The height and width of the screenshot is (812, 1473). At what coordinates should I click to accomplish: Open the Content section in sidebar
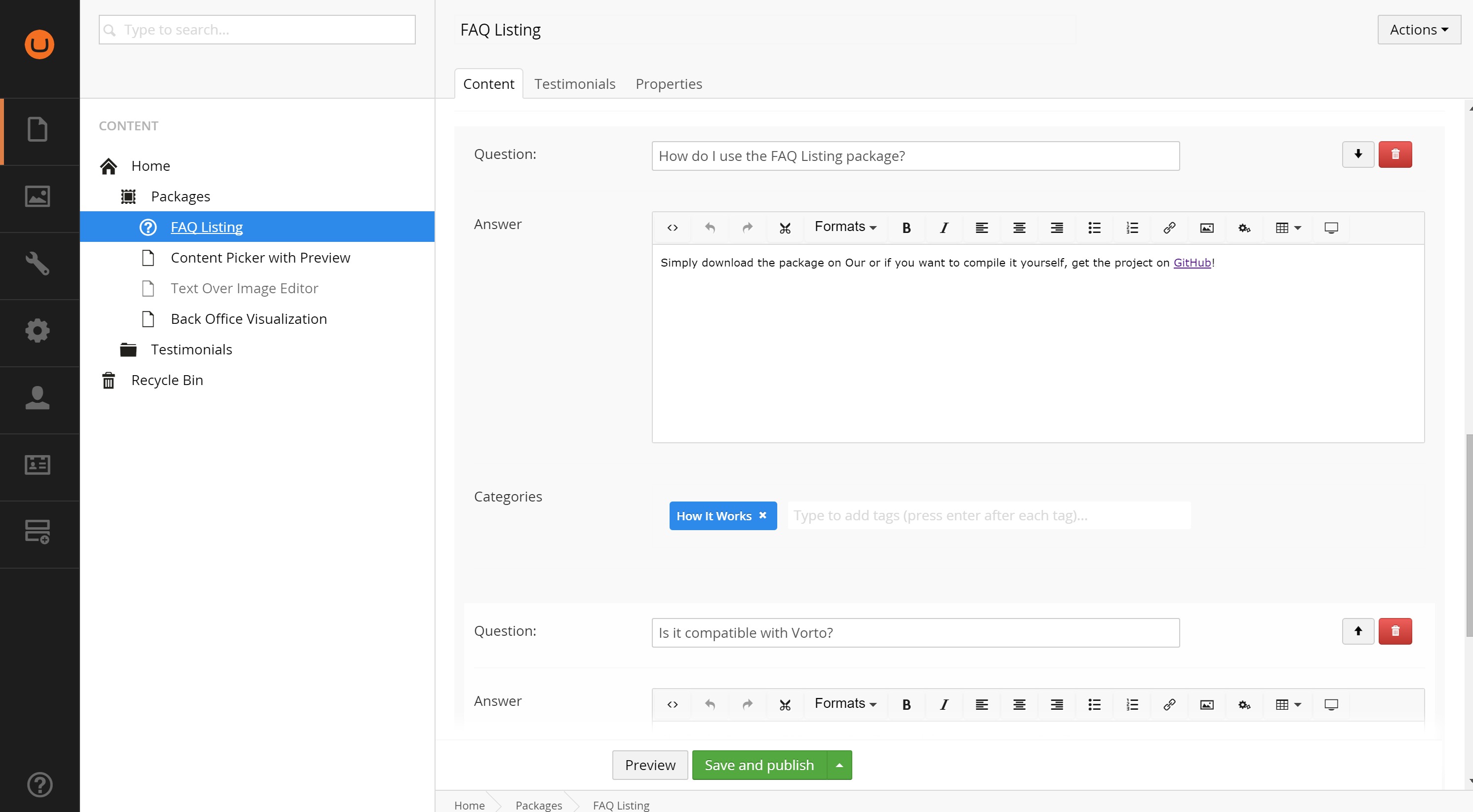38,129
